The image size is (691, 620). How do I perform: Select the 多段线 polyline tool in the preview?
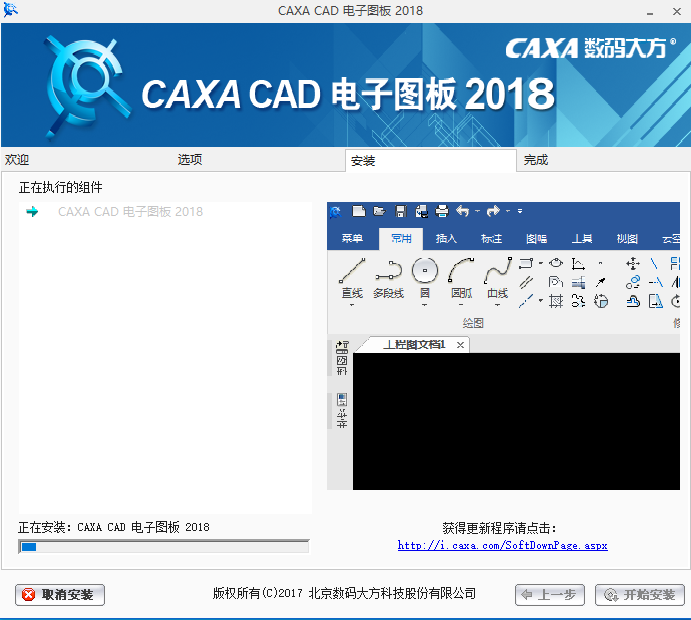pyautogui.click(x=388, y=278)
